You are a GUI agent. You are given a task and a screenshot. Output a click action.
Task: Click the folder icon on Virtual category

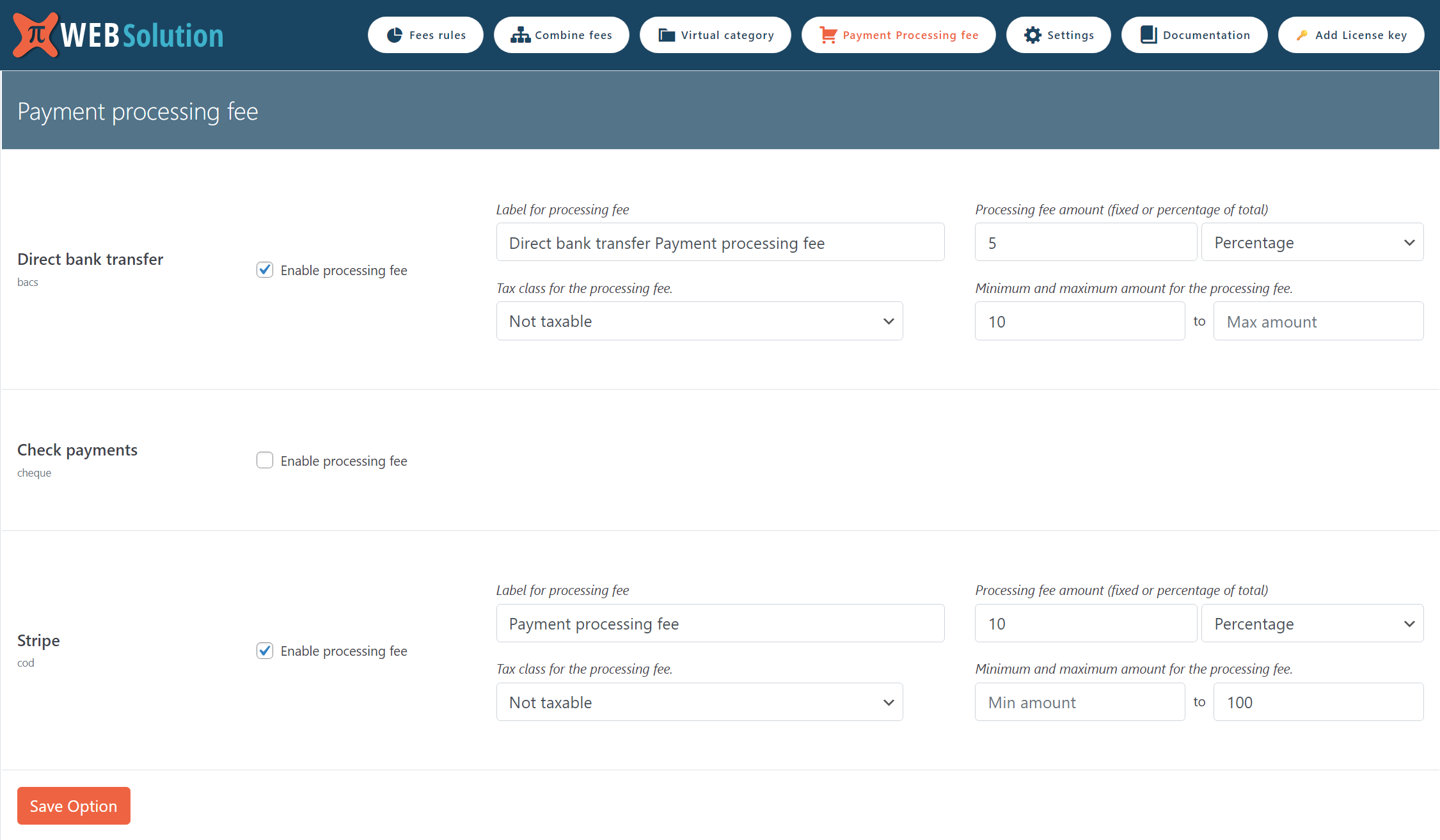(667, 35)
